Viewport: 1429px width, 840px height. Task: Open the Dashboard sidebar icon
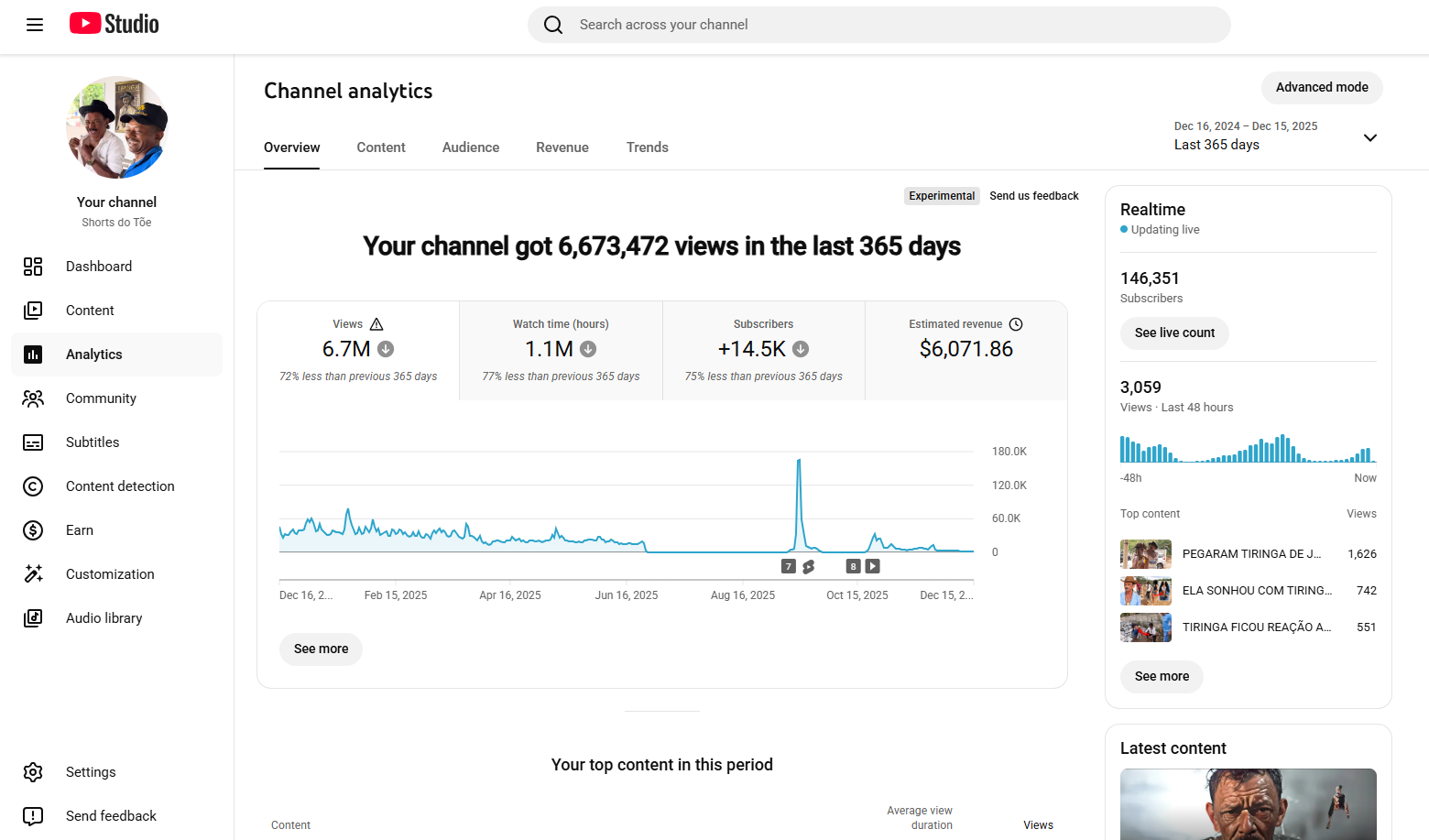coord(33,267)
